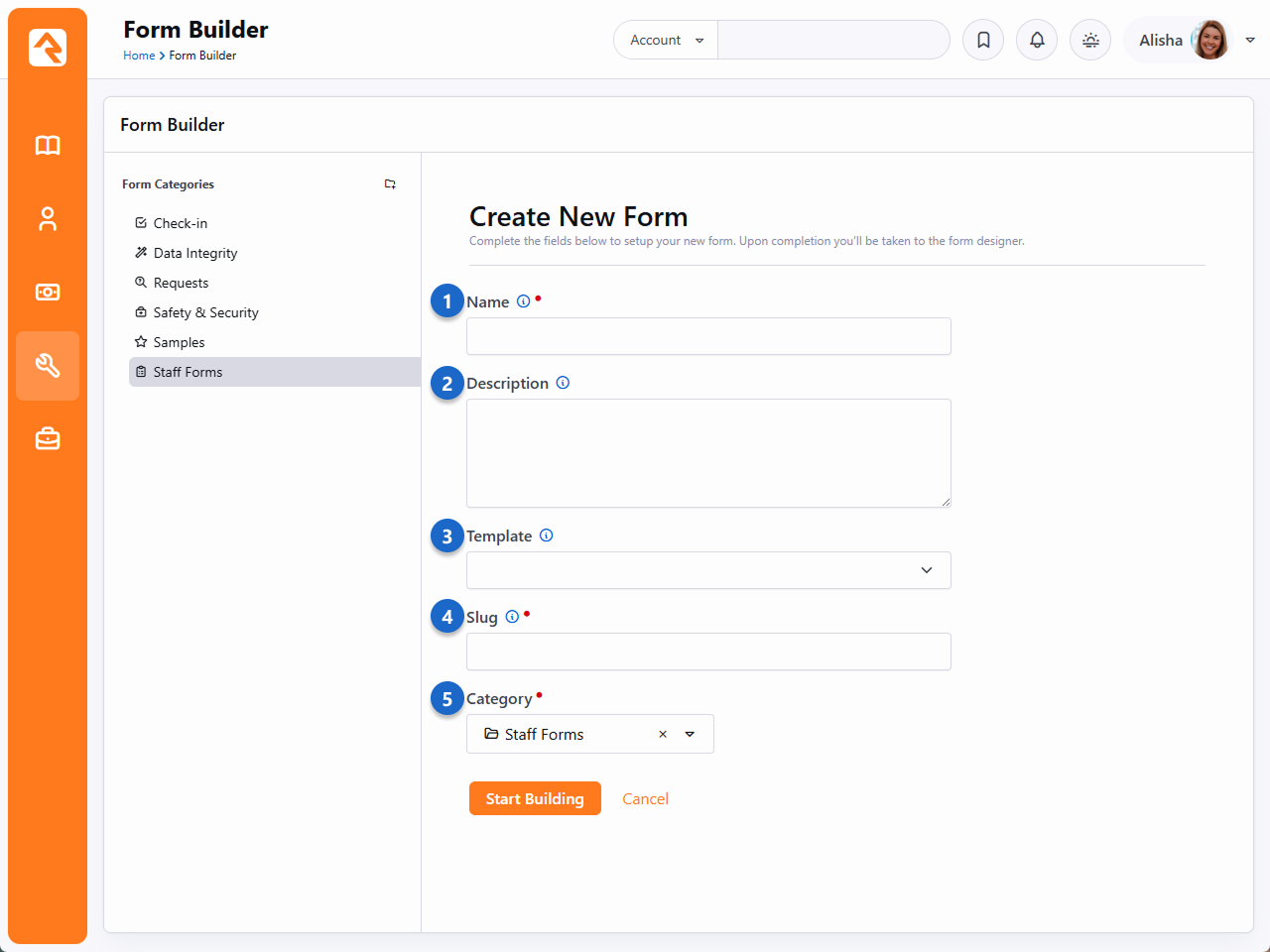This screenshot has width=1270, height=952.
Task: Open the finance money icon in sidebar
Action: coord(48,293)
